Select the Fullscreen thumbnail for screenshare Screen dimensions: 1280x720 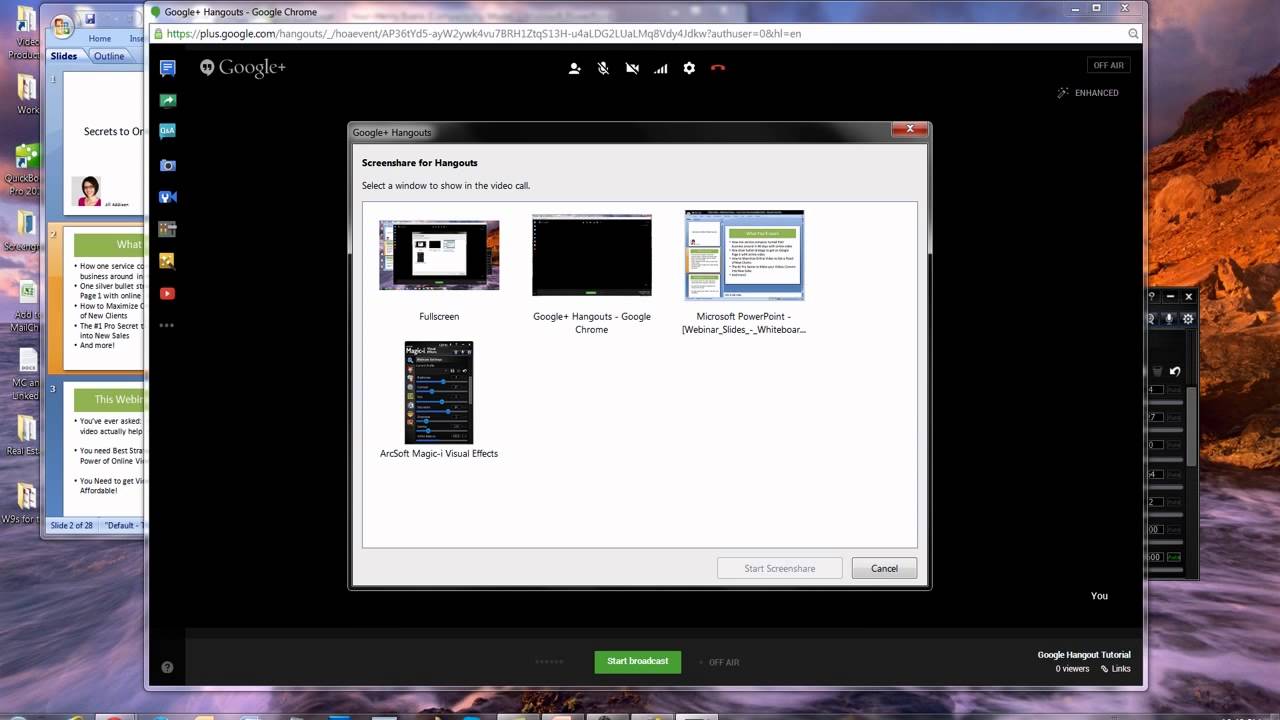[439, 255]
